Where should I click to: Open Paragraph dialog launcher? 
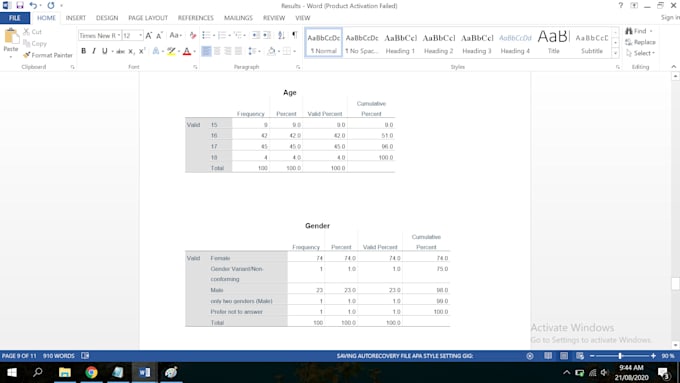click(298, 67)
